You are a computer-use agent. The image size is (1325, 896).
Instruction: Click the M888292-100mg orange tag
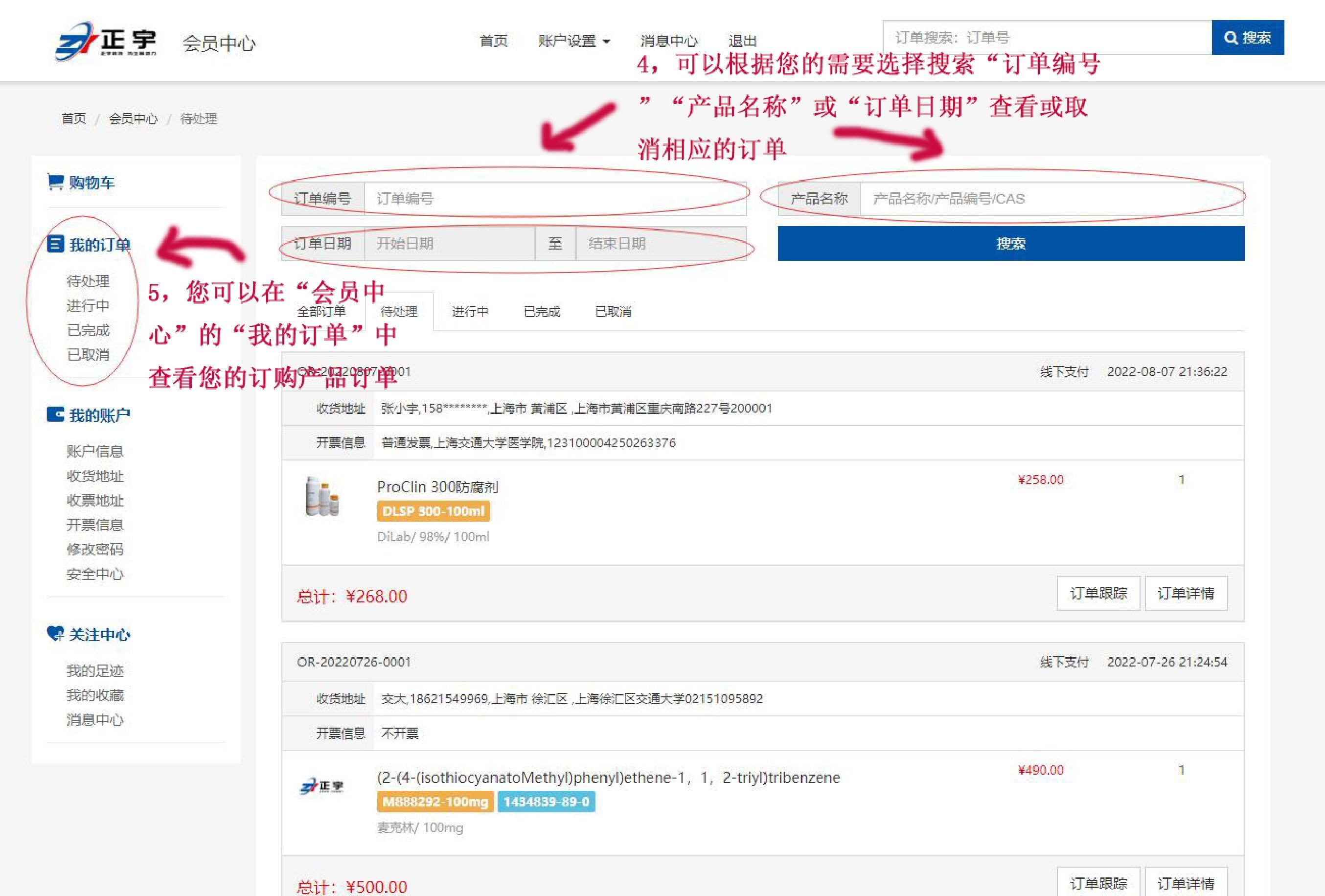pyautogui.click(x=435, y=802)
